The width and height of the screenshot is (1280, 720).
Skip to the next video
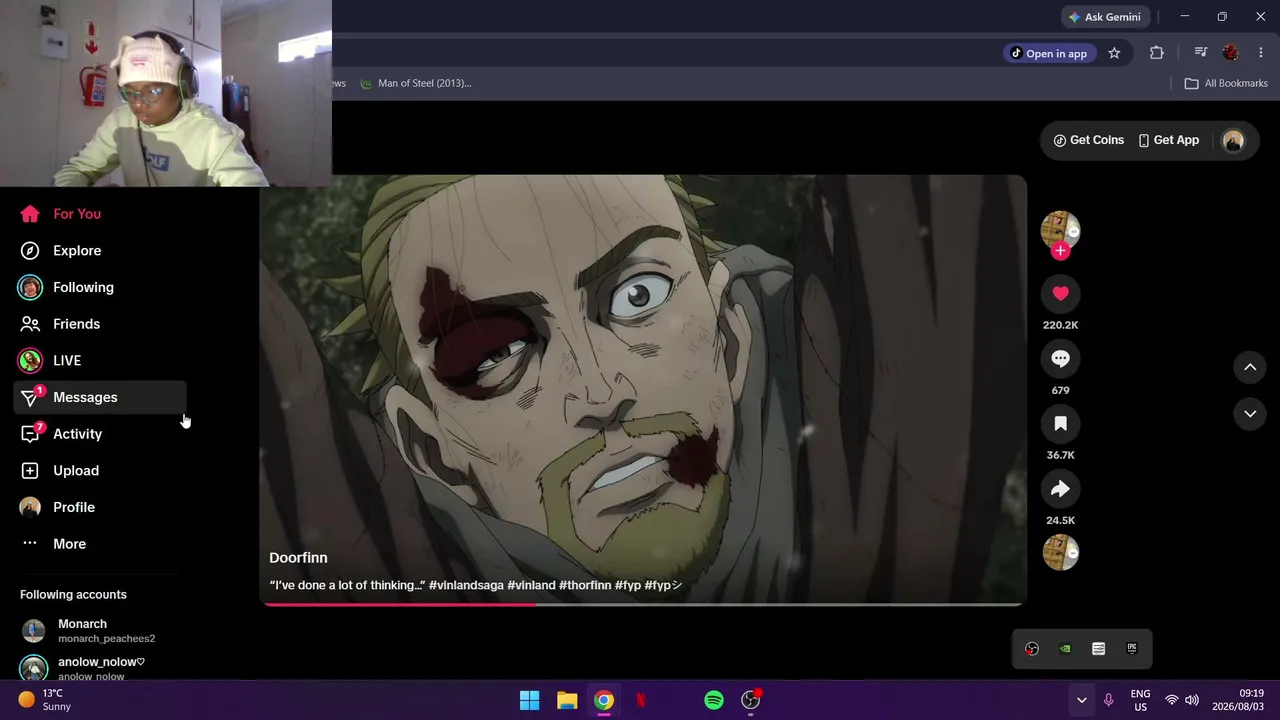click(x=1250, y=414)
